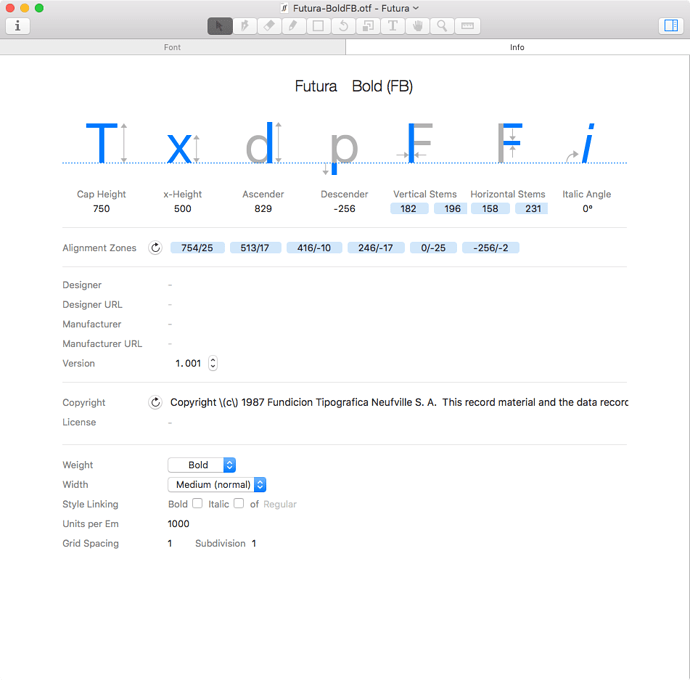Select the Text tool

[x=393, y=26]
